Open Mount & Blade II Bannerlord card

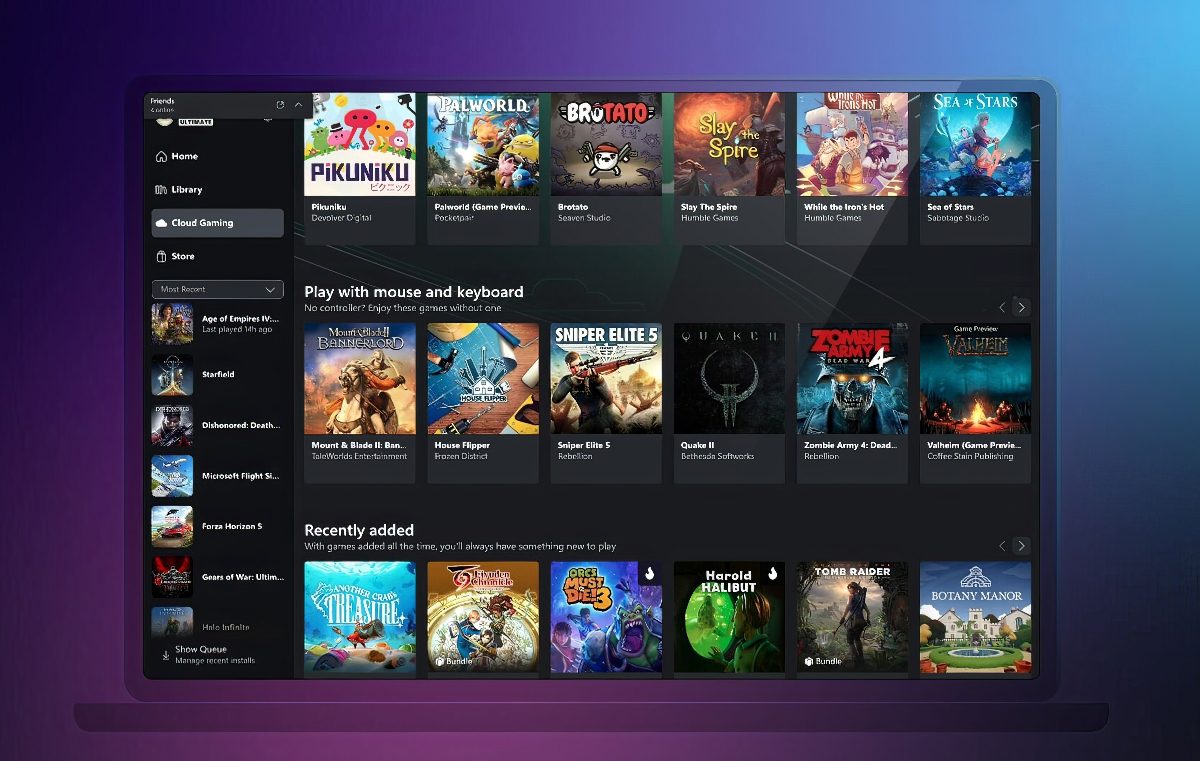360,403
